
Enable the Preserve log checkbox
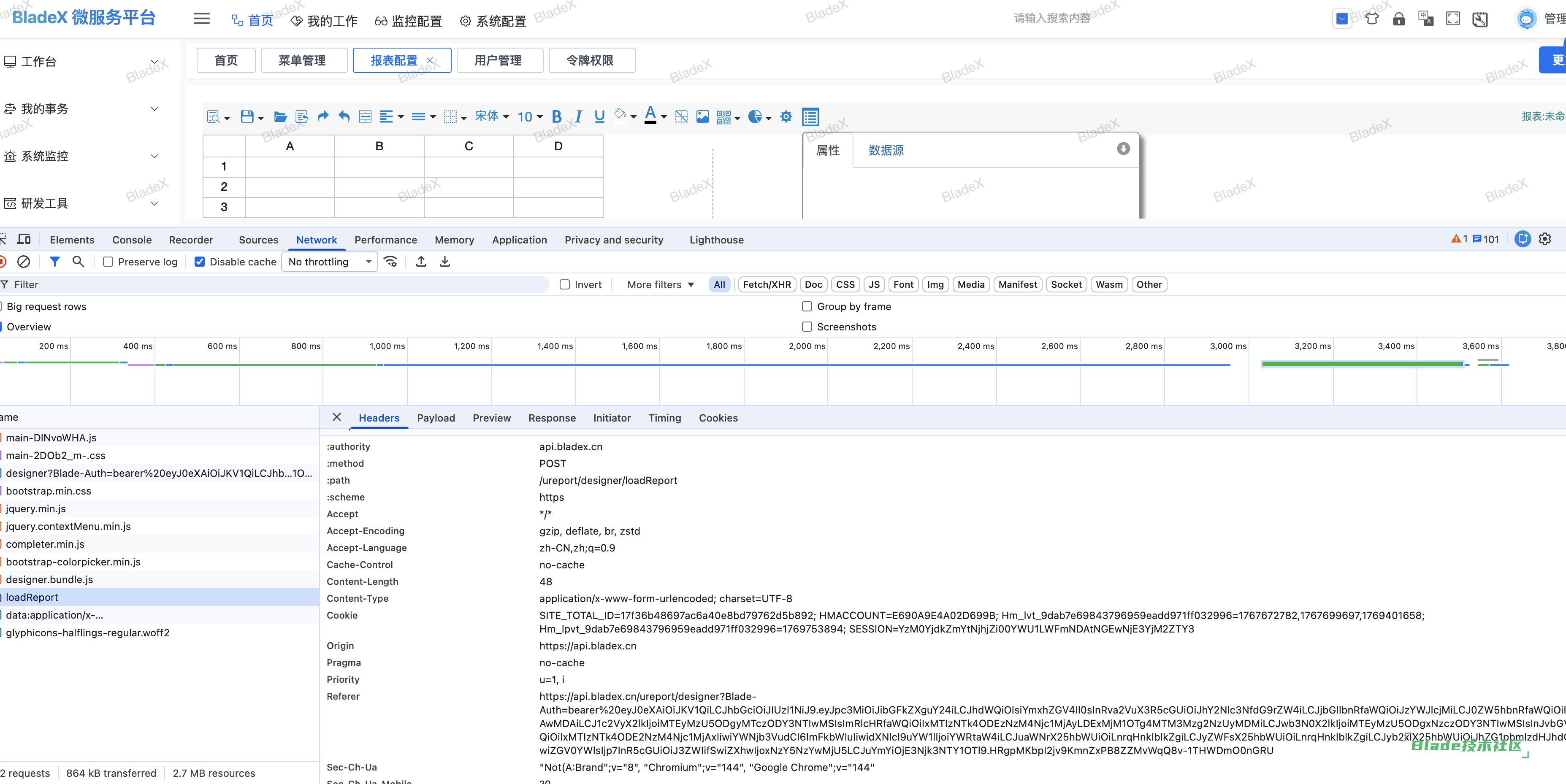[108, 262]
